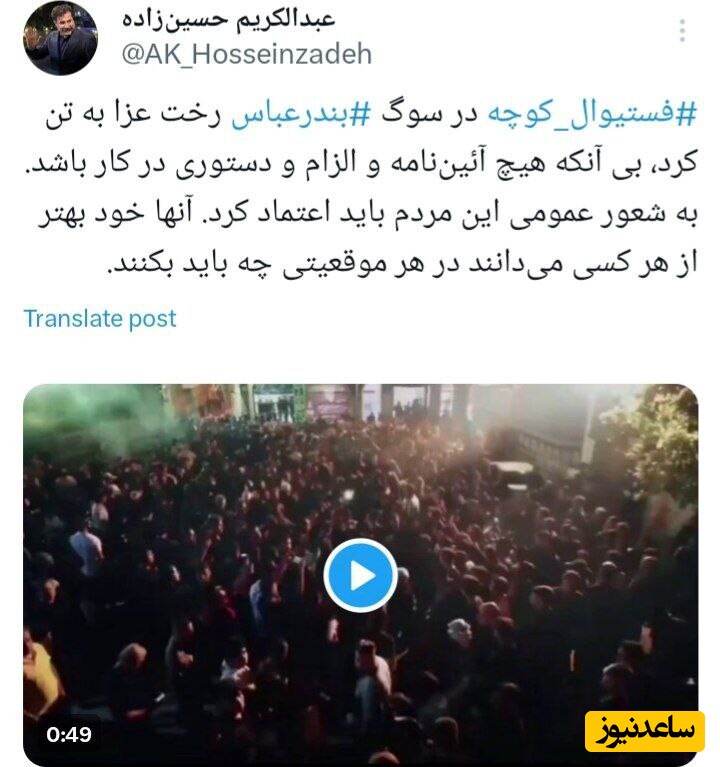Screen dimensions: 720x767
Task: Click the tweet line containing آئین‌نامه و الزام
Action: tap(362, 164)
